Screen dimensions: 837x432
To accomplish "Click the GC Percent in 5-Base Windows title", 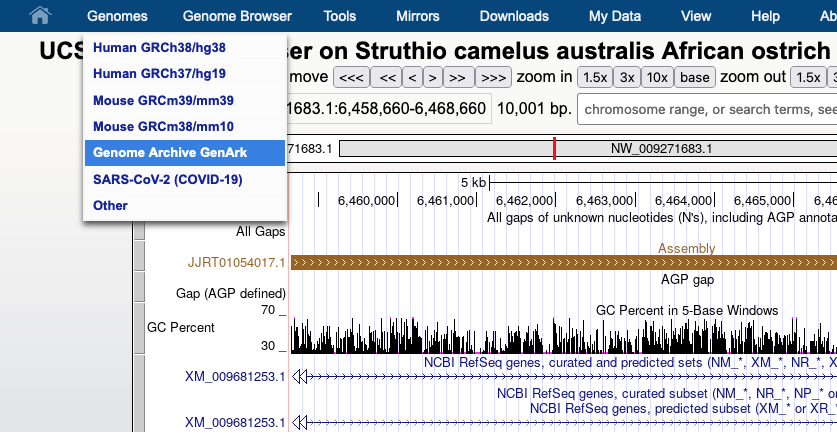I will tap(686, 310).
